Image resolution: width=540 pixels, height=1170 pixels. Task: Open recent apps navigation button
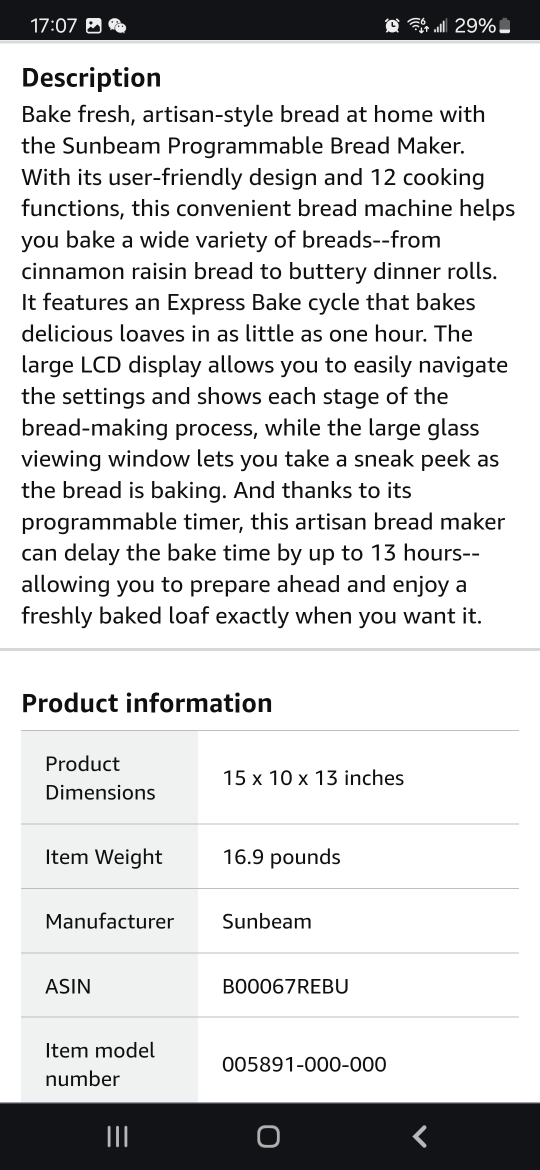pyautogui.click(x=117, y=1136)
